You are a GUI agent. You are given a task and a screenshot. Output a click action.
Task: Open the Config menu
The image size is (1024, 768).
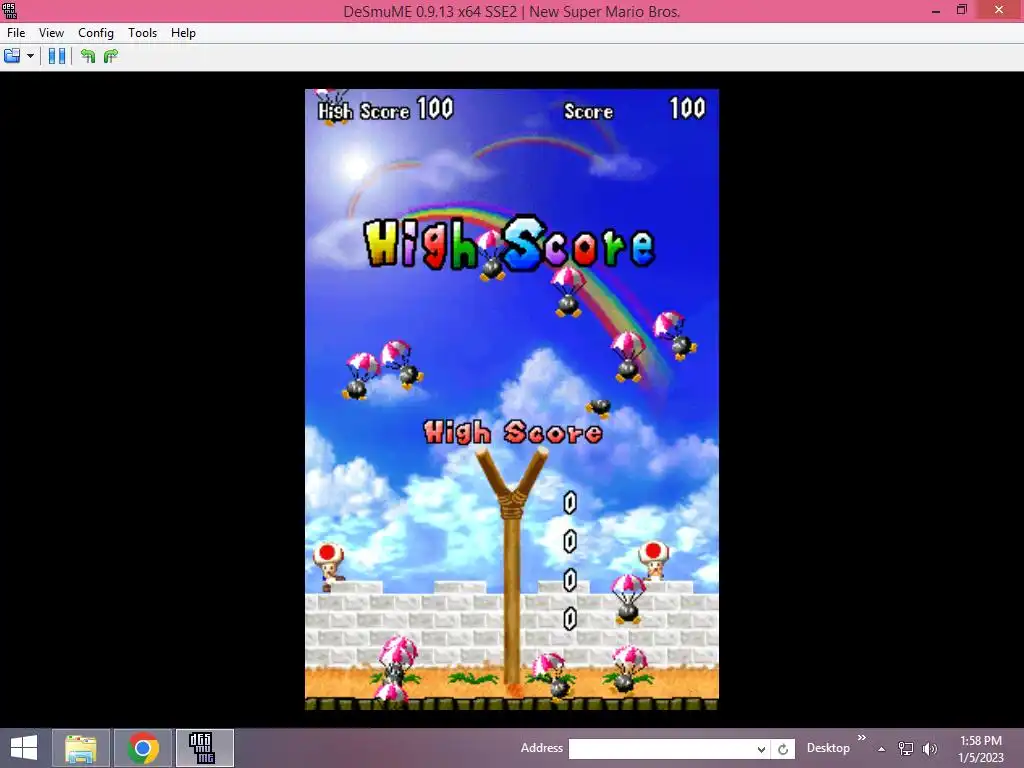[x=96, y=33]
